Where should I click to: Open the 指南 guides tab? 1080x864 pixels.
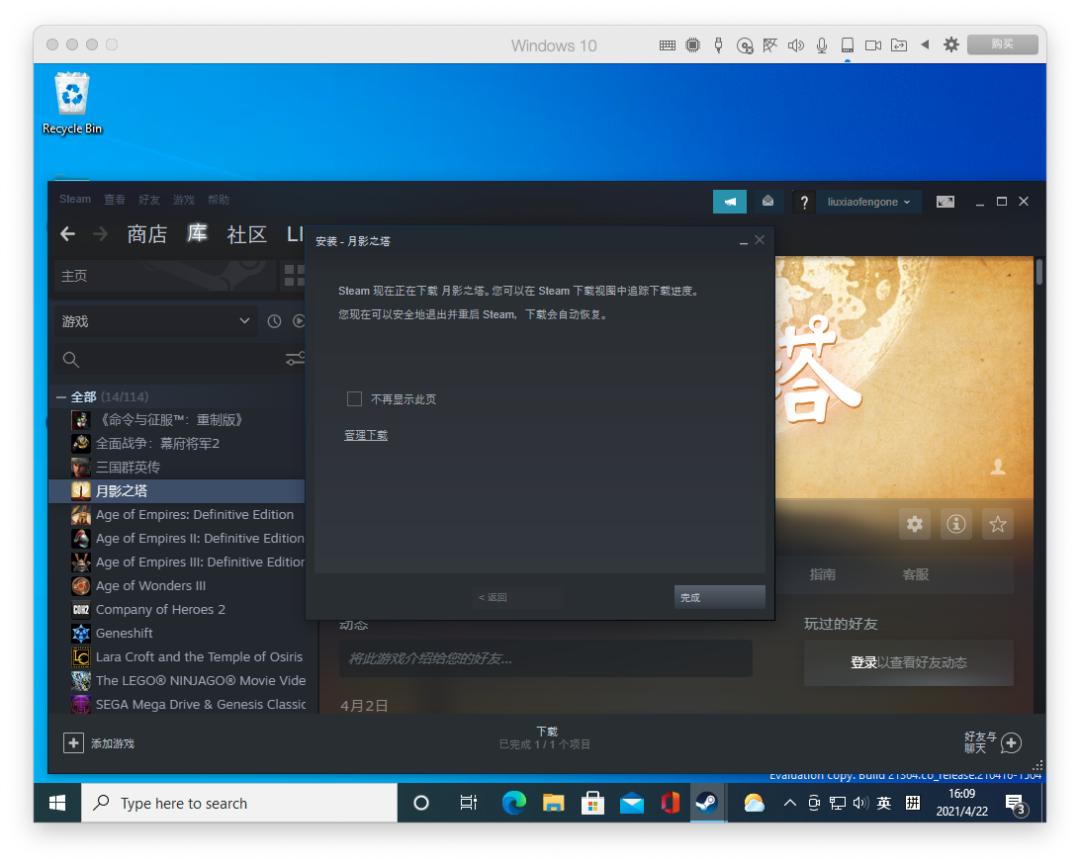(x=822, y=574)
